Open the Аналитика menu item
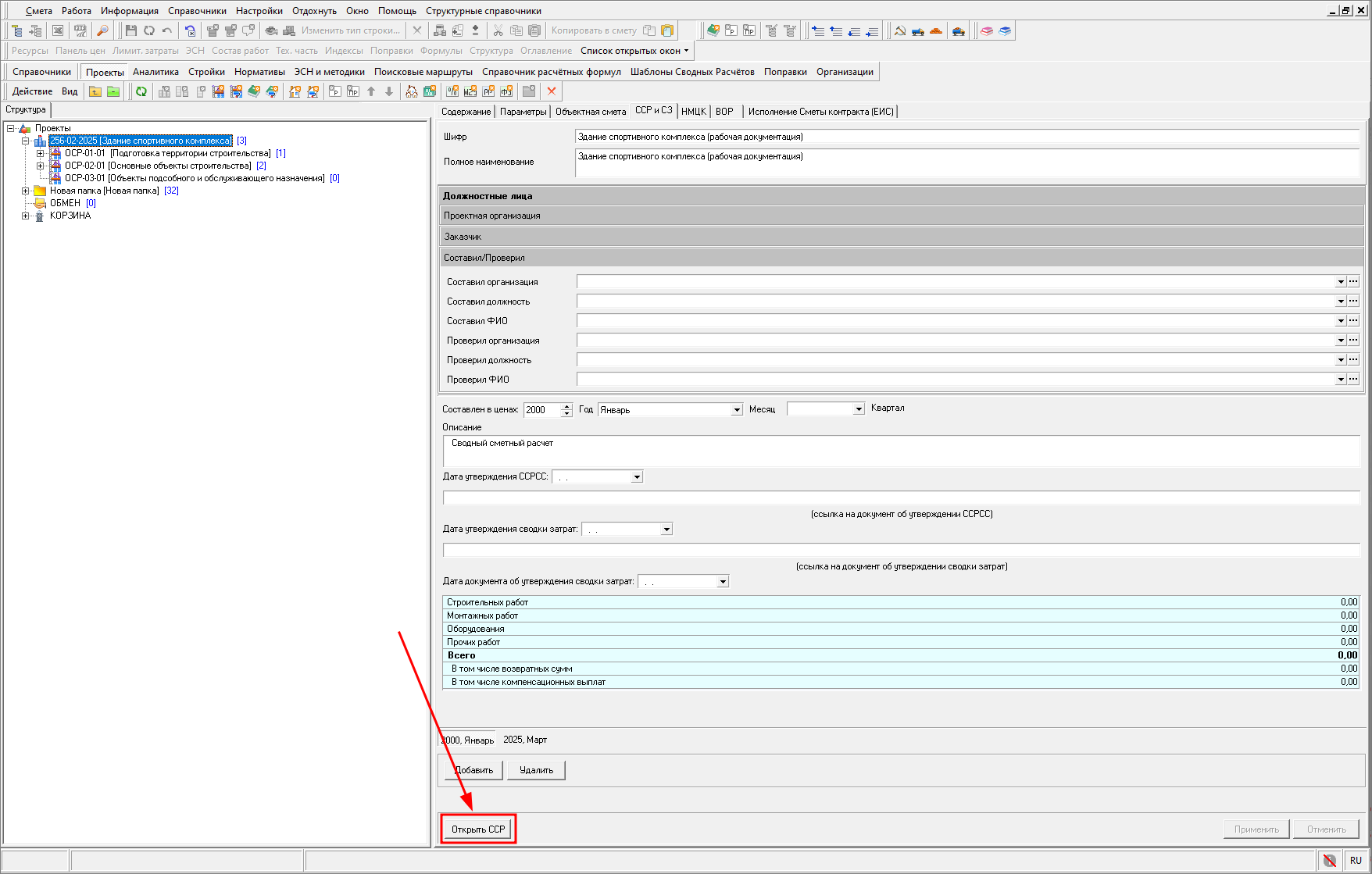 point(155,72)
